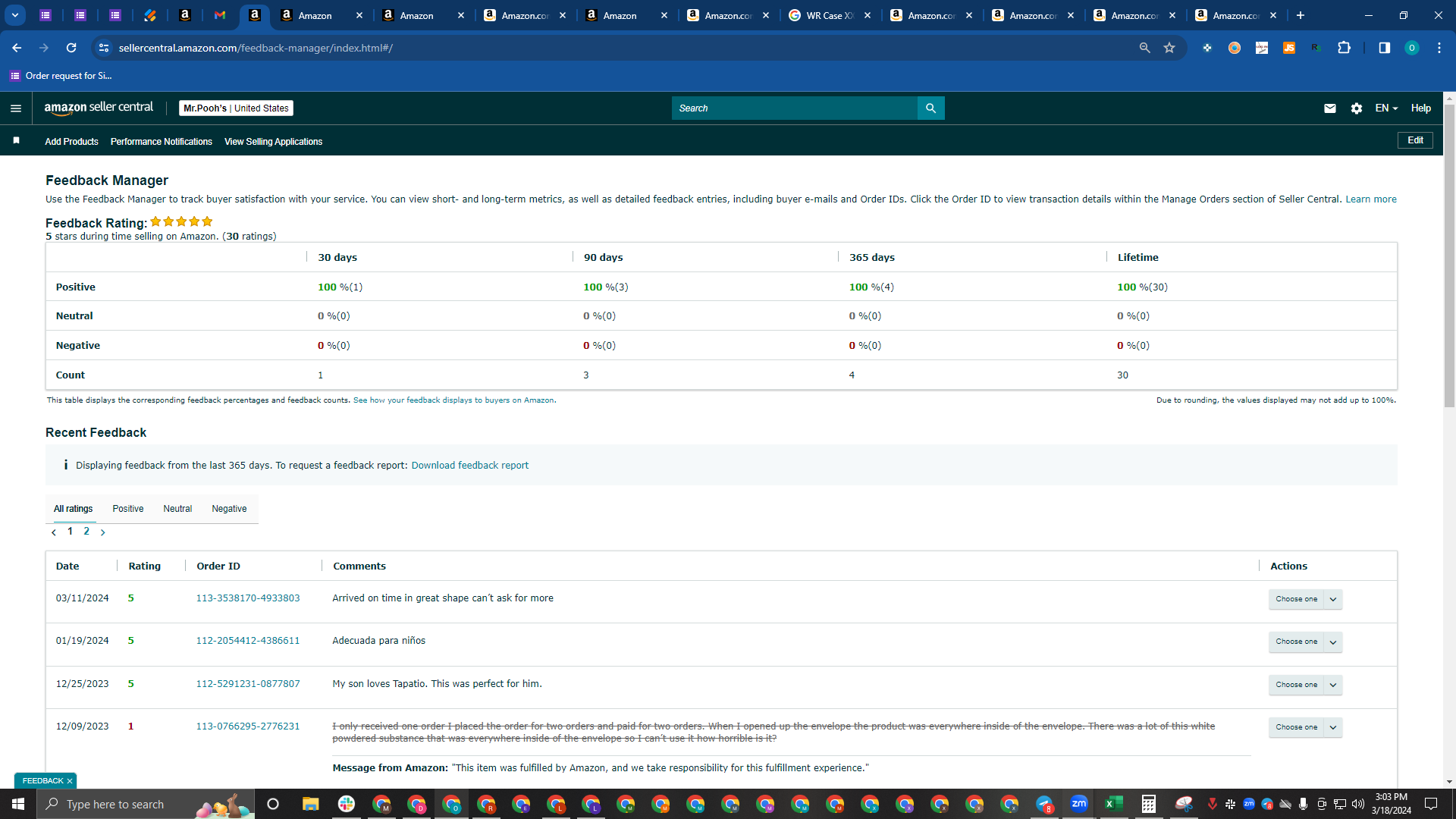1456x819 pixels.
Task: Open Zoom from the taskbar
Action: pyautogui.click(x=1079, y=804)
